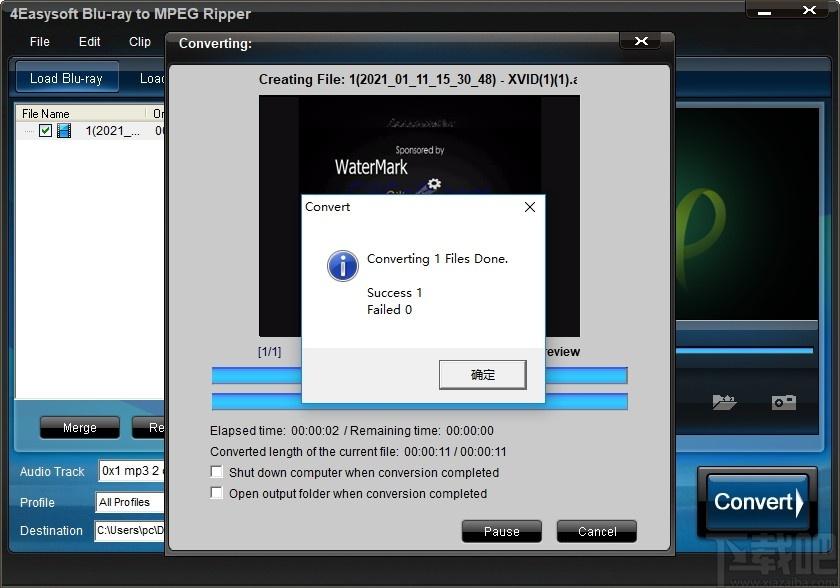Click the Destination path field
The image size is (840, 588).
click(x=130, y=531)
